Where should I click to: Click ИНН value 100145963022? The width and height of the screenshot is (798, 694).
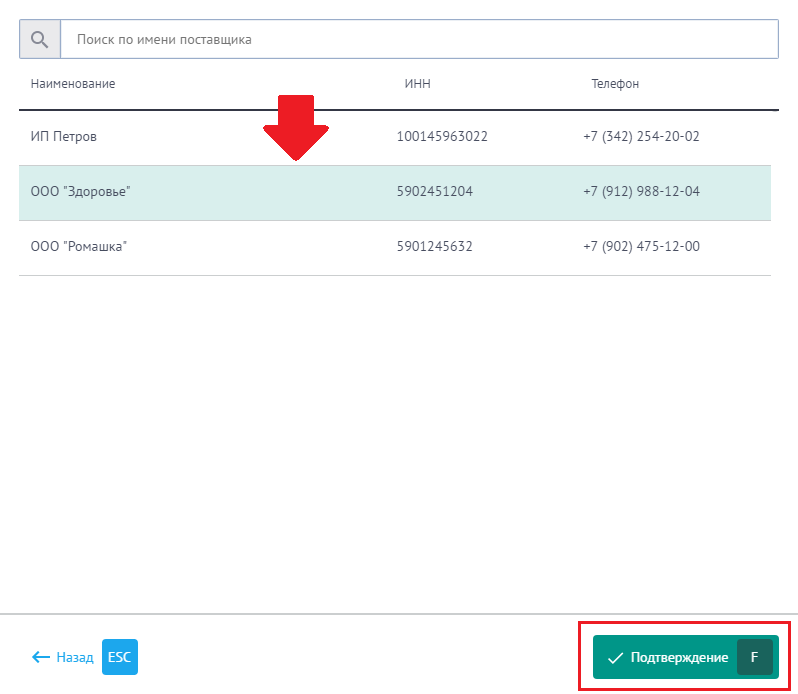pyautogui.click(x=442, y=137)
